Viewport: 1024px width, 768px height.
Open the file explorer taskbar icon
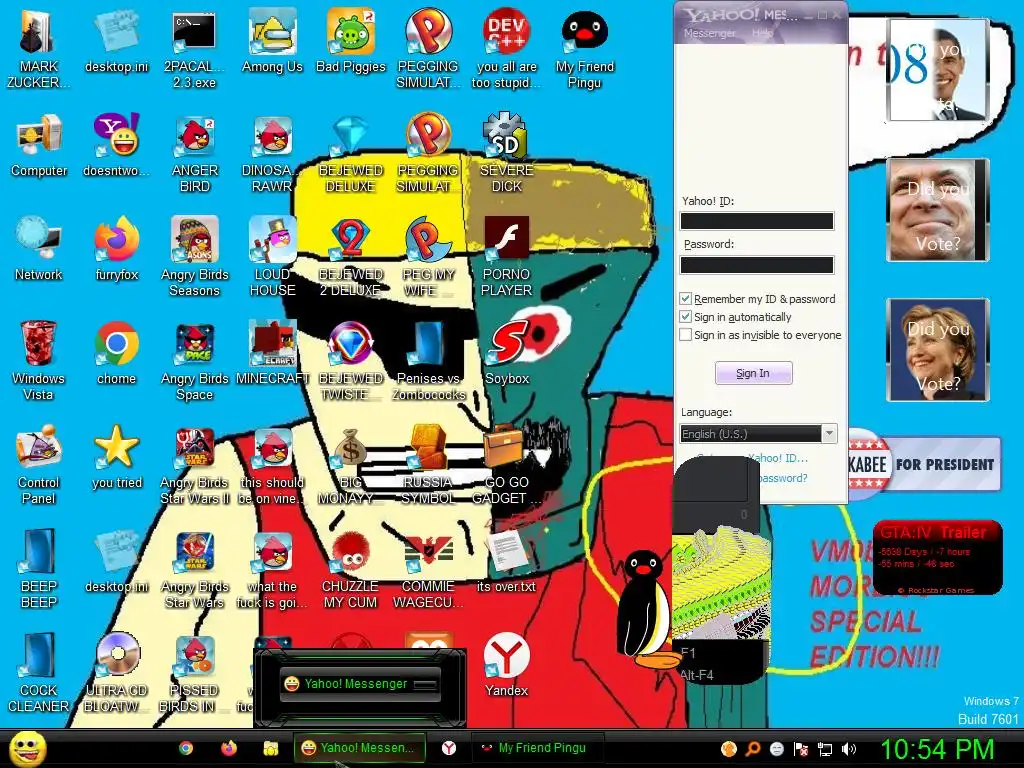[x=271, y=748]
